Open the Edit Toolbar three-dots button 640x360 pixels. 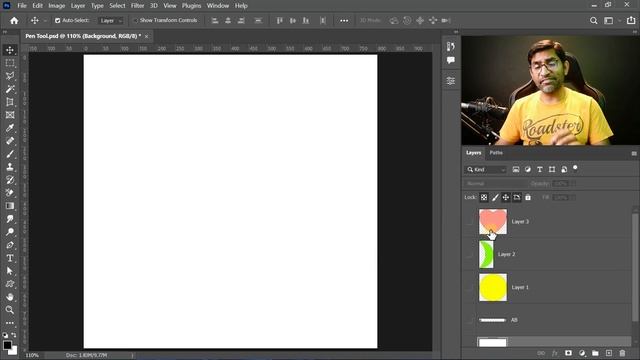click(10, 323)
